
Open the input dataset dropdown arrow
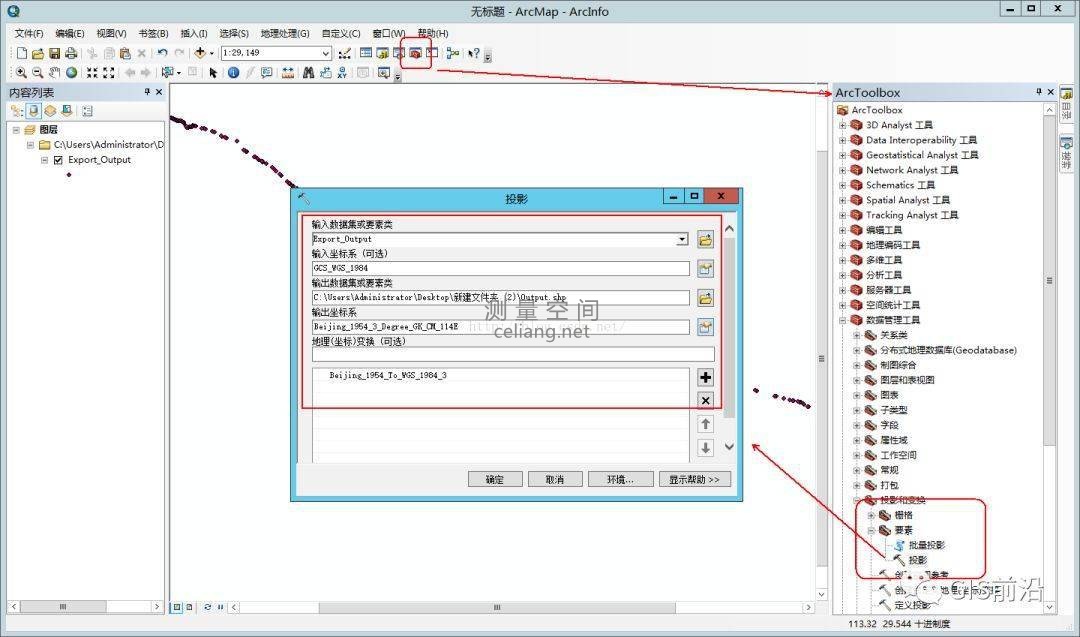[682, 239]
